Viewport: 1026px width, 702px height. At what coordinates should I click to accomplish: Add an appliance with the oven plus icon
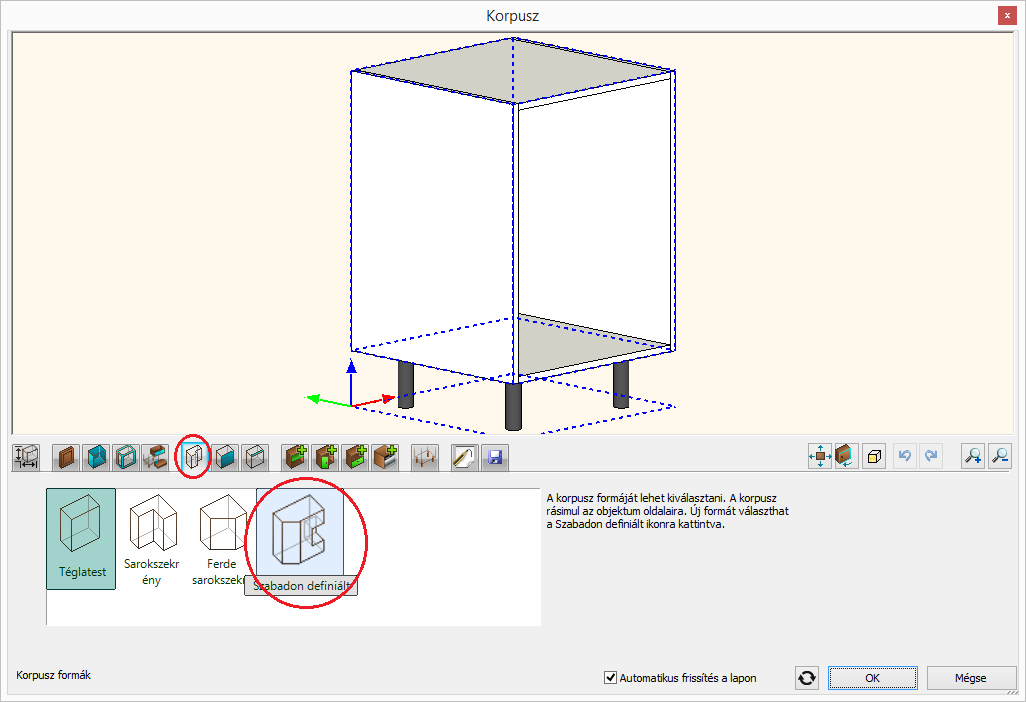[385, 457]
